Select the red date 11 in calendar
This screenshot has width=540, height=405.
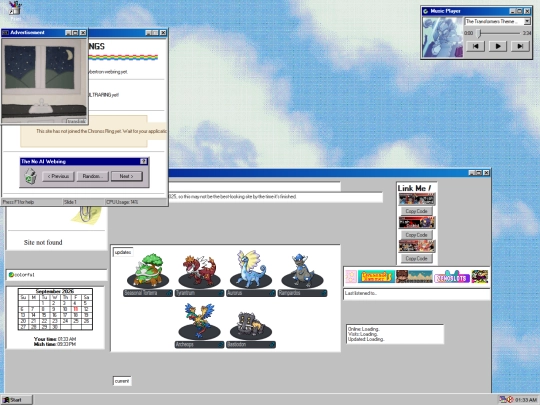click(75, 309)
